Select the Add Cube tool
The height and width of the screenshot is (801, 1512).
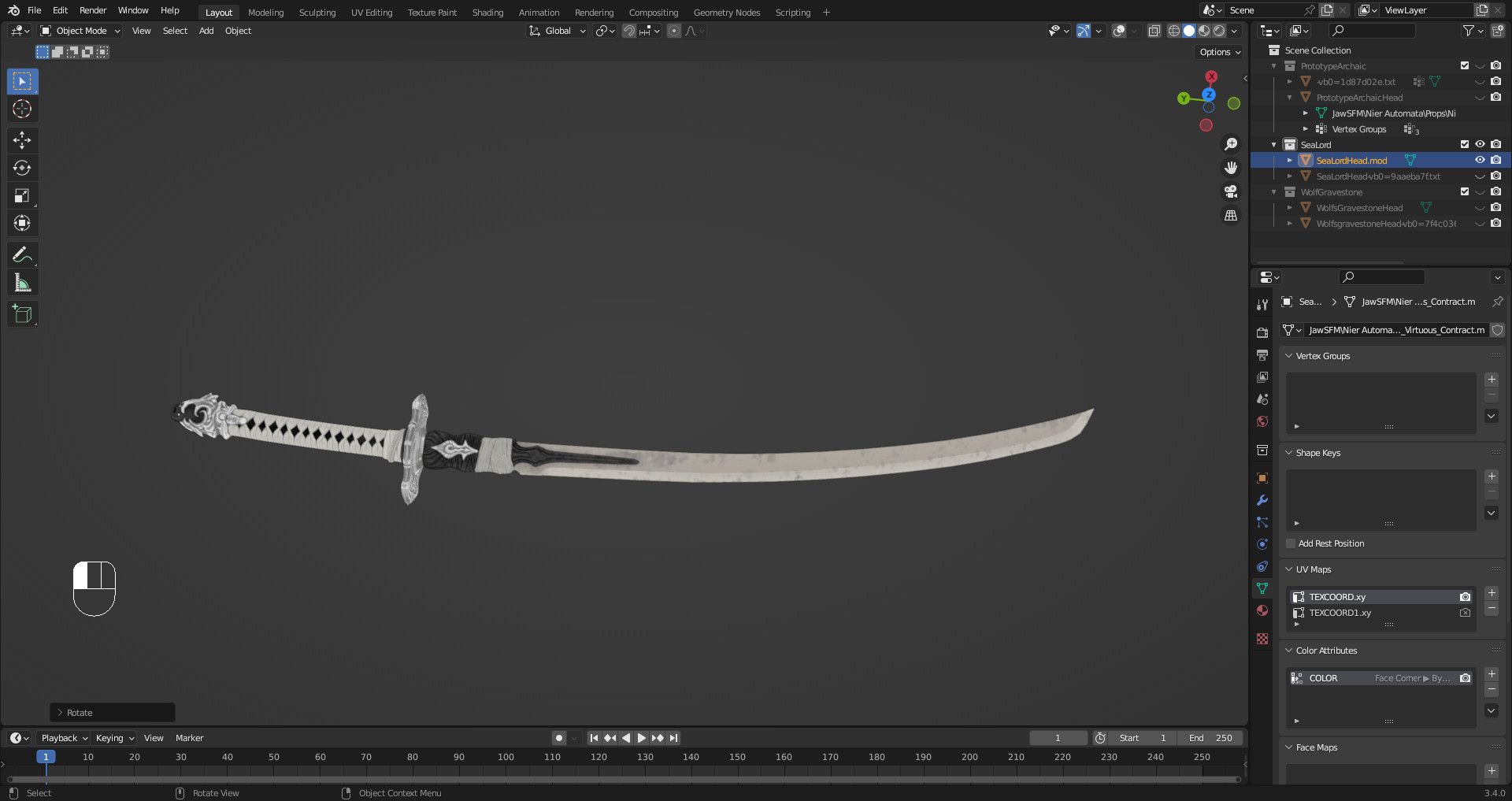coord(22,313)
